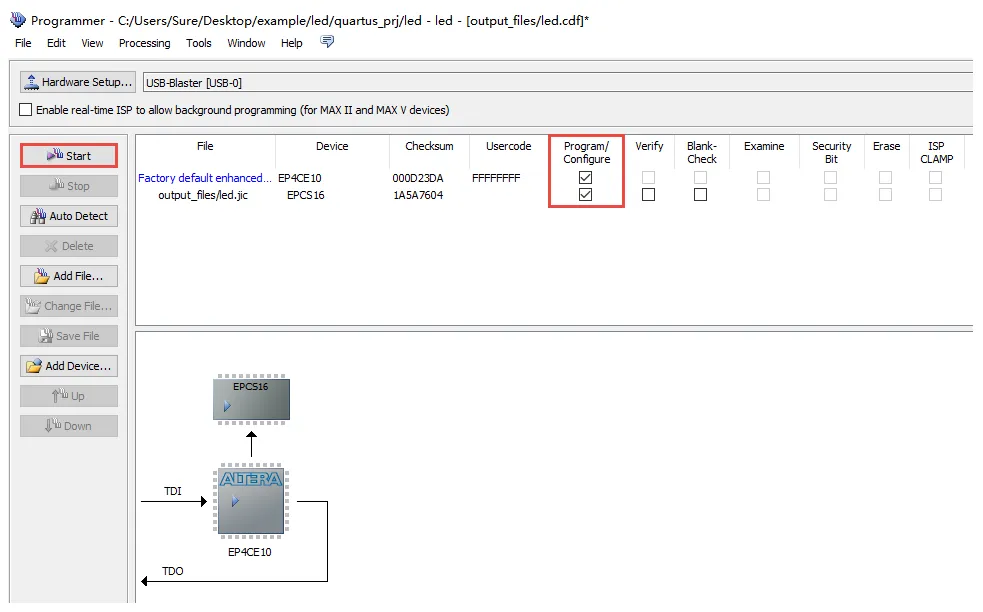
Task: Toggle Blank-Check checkbox on Factory default row
Action: (700, 177)
